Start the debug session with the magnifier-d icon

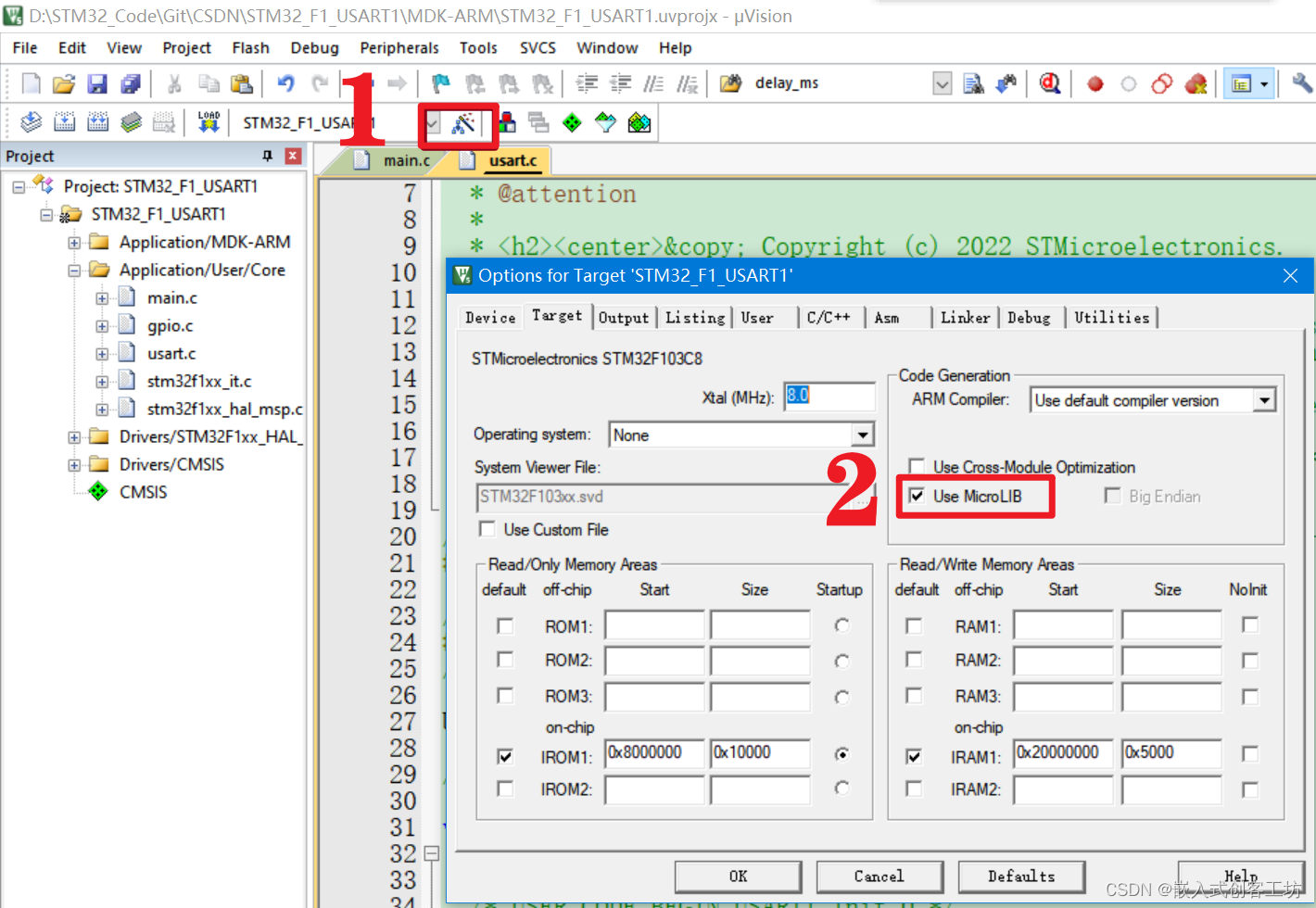(1050, 84)
